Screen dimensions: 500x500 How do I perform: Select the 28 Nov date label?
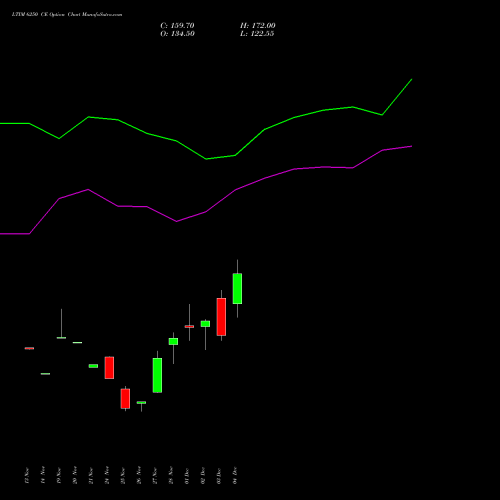tap(171, 475)
